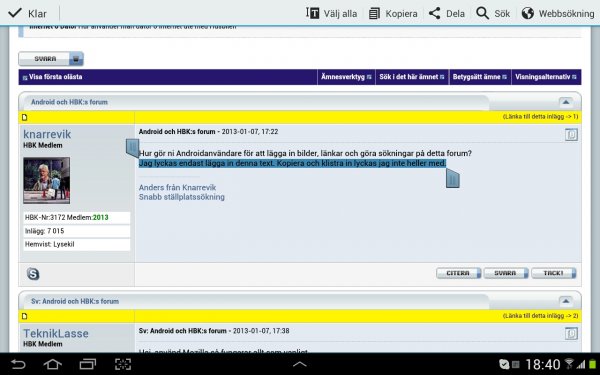The image size is (600, 375).
Task: Tap the Wi-Fi signal status icon
Action: click(x=569, y=364)
